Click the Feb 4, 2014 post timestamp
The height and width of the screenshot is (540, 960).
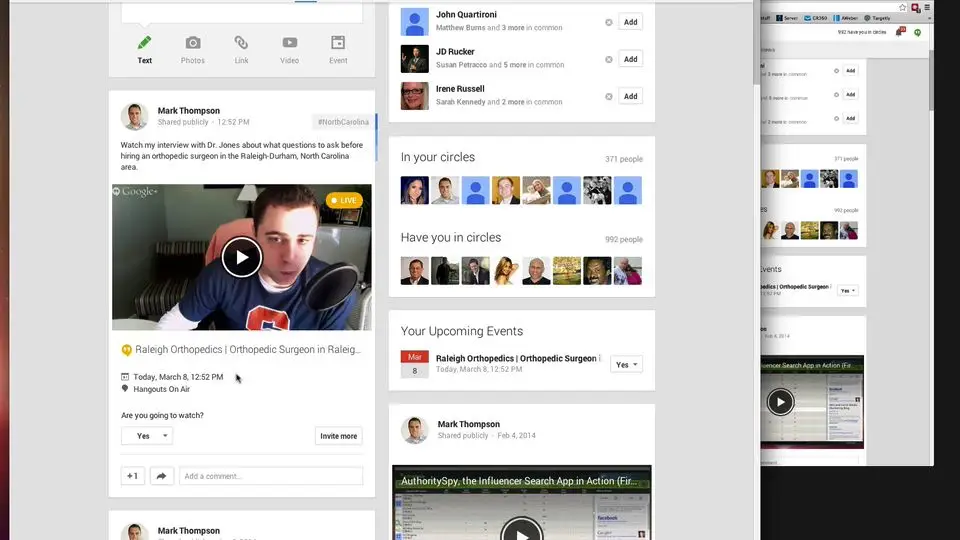click(x=516, y=436)
